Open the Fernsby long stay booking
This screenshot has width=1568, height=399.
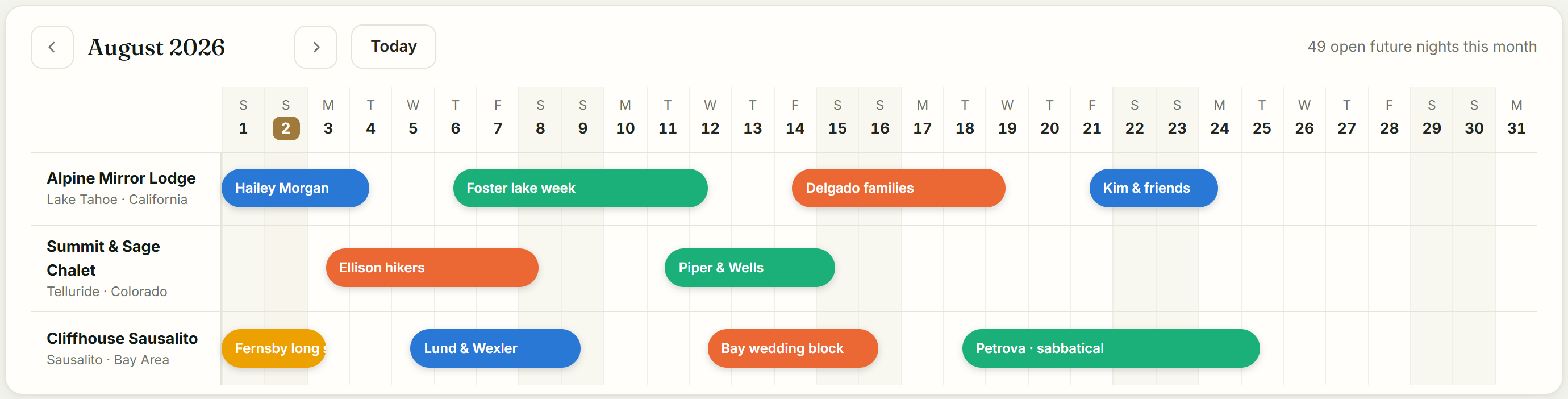pos(274,348)
